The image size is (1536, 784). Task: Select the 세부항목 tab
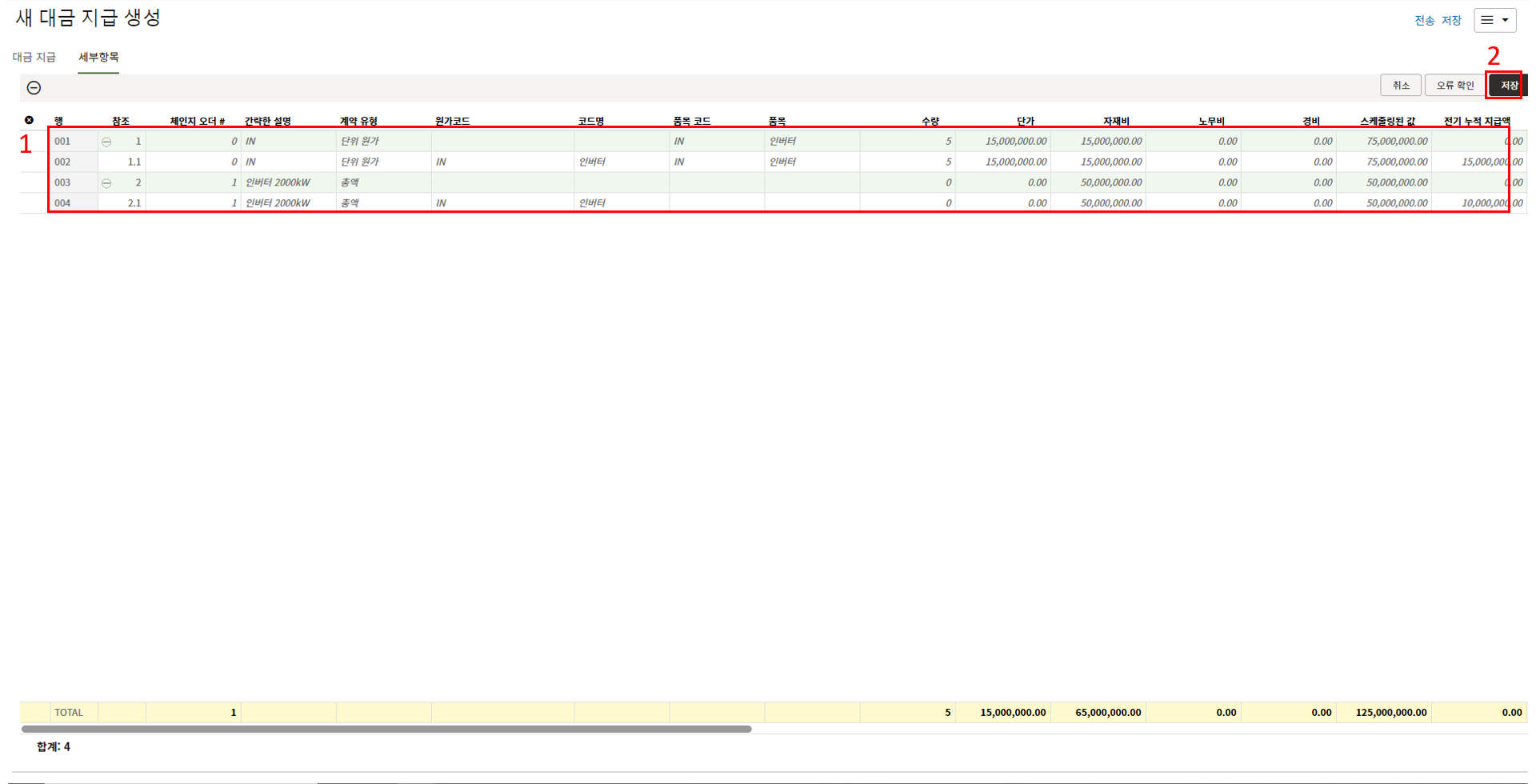98,57
